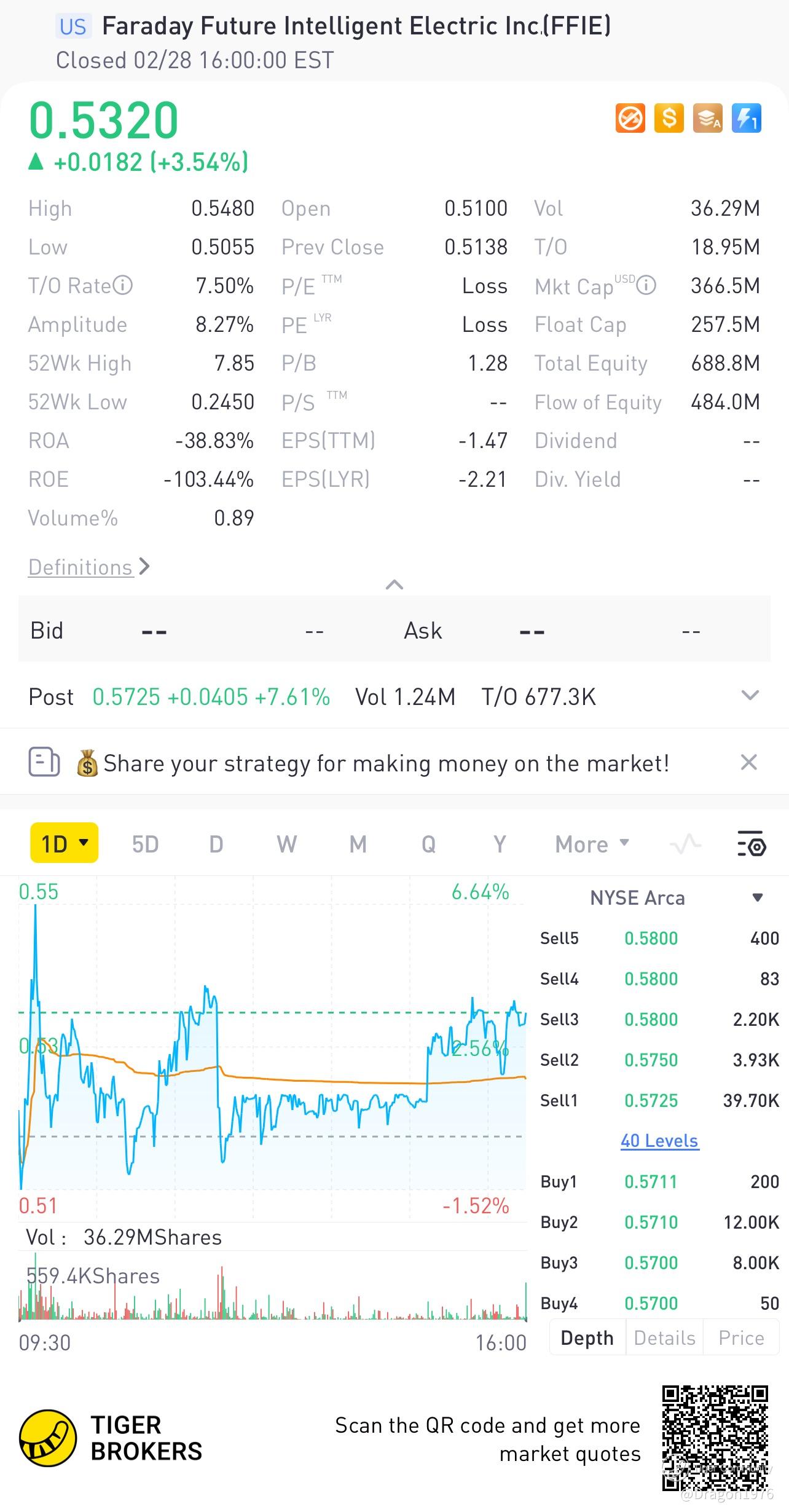Expand the More timeframes dropdown
The width and height of the screenshot is (789, 1512).
point(592,844)
